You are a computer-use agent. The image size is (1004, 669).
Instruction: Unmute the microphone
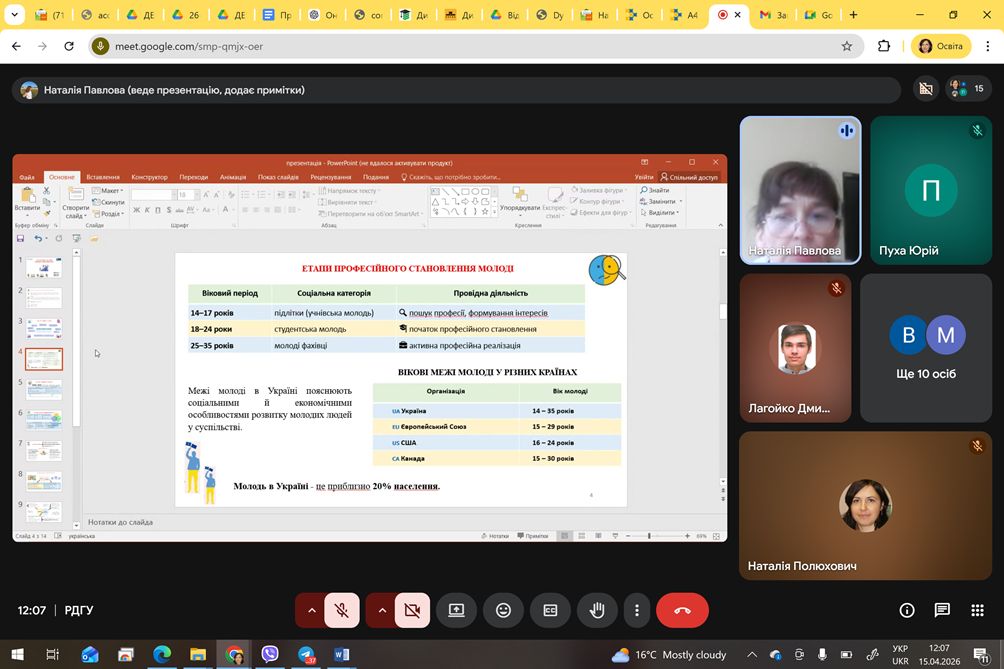coord(342,610)
